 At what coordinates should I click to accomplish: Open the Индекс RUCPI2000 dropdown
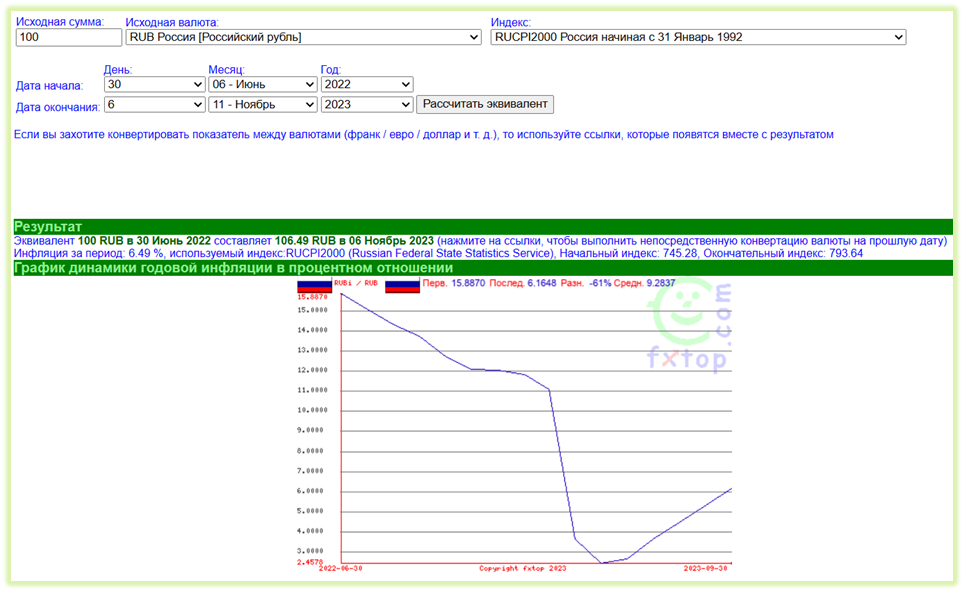[698, 37]
